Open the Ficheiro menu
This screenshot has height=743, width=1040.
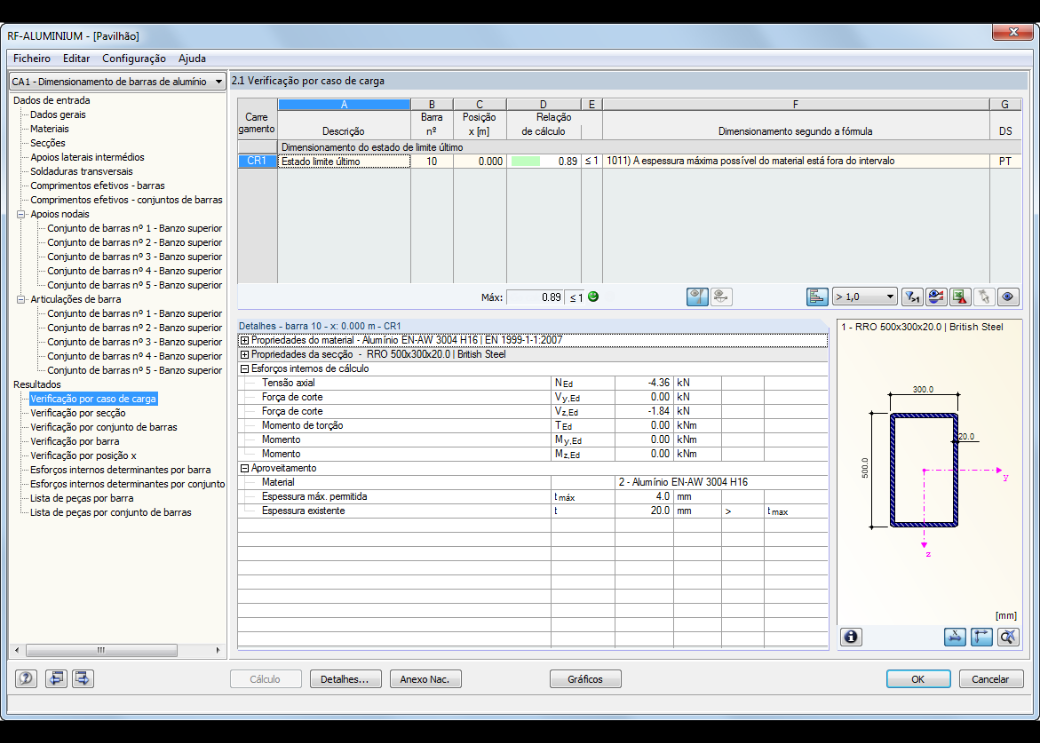31,58
